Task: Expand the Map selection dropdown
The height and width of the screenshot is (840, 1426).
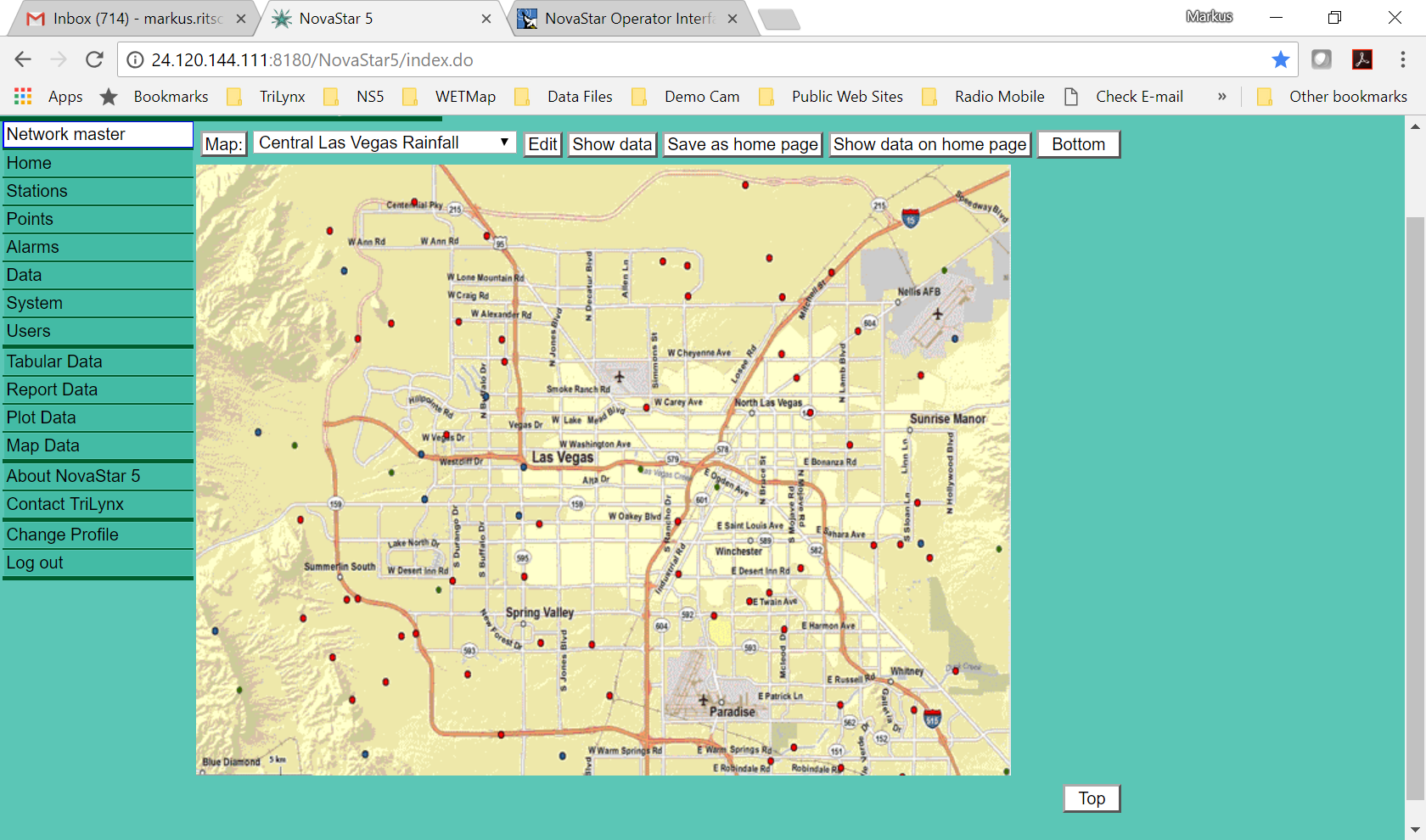Action: pyautogui.click(x=385, y=143)
